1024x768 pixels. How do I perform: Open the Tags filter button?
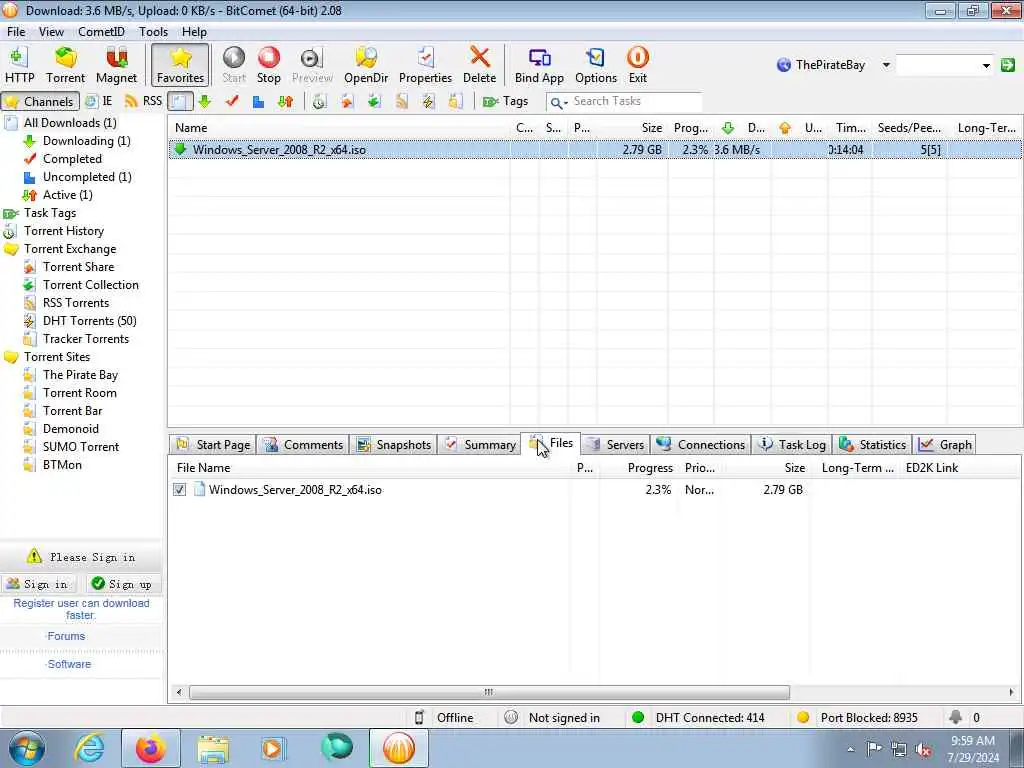[x=505, y=101]
